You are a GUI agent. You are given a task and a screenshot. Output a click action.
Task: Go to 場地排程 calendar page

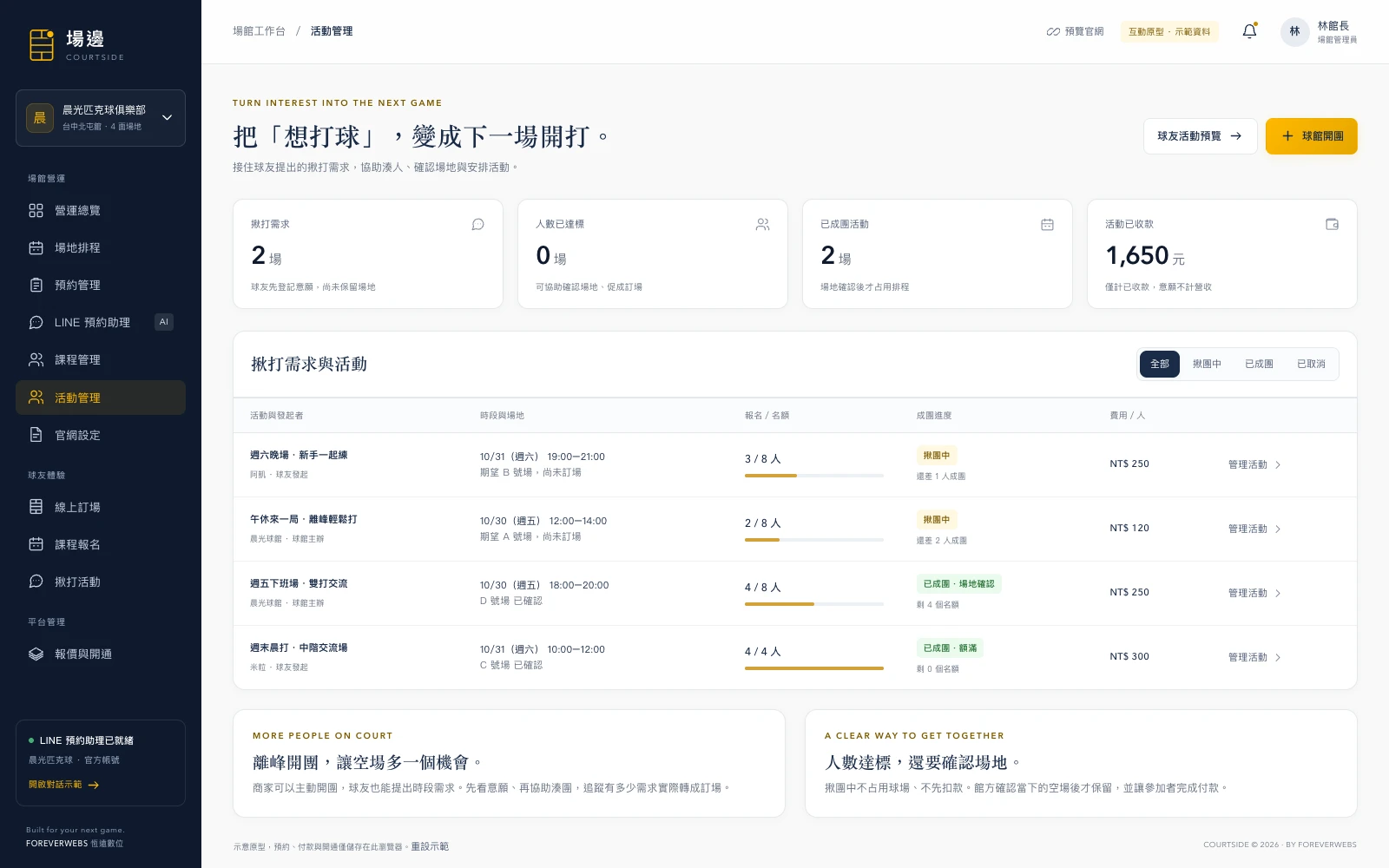tap(101, 247)
